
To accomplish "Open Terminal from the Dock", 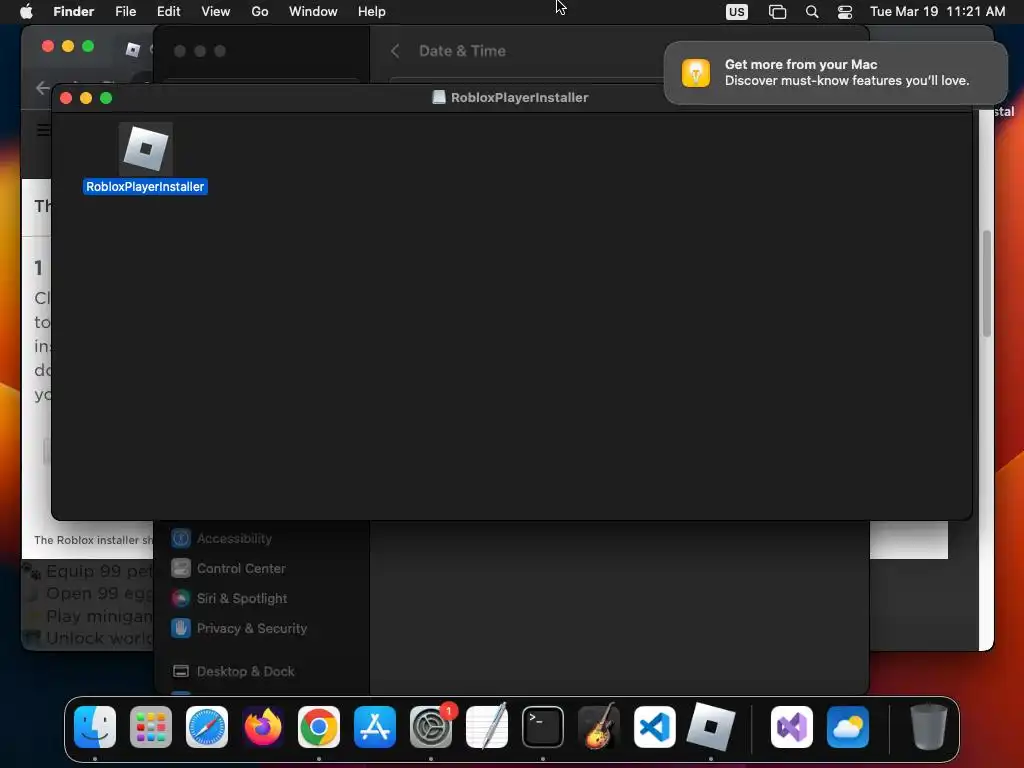I will coord(543,727).
